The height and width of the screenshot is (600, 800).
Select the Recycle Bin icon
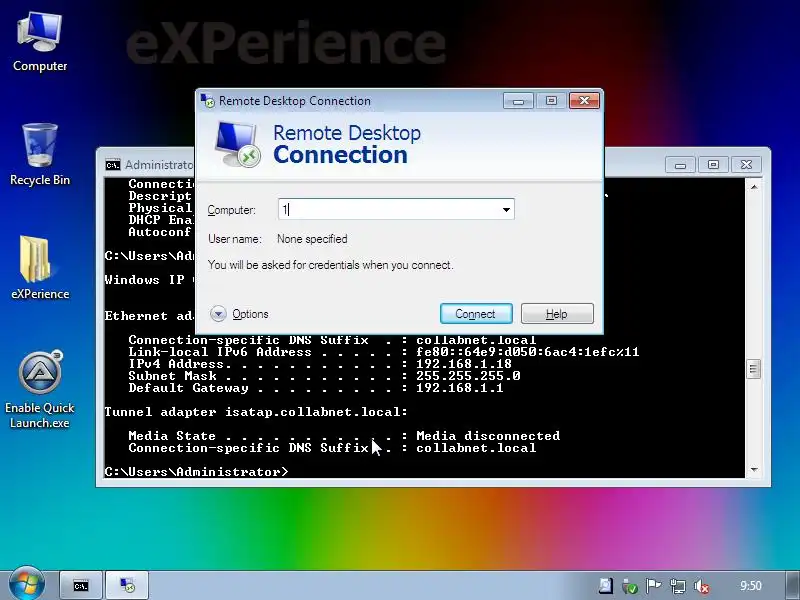click(40, 154)
